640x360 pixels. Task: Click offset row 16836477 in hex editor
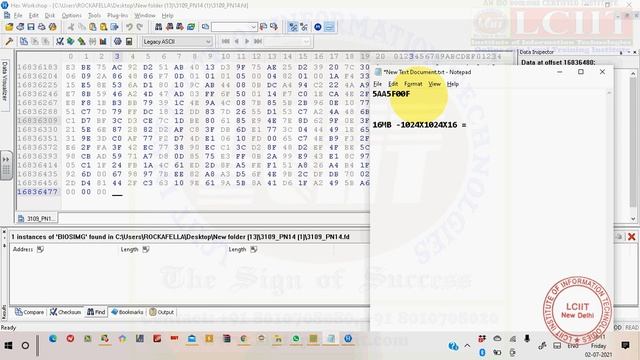38,191
